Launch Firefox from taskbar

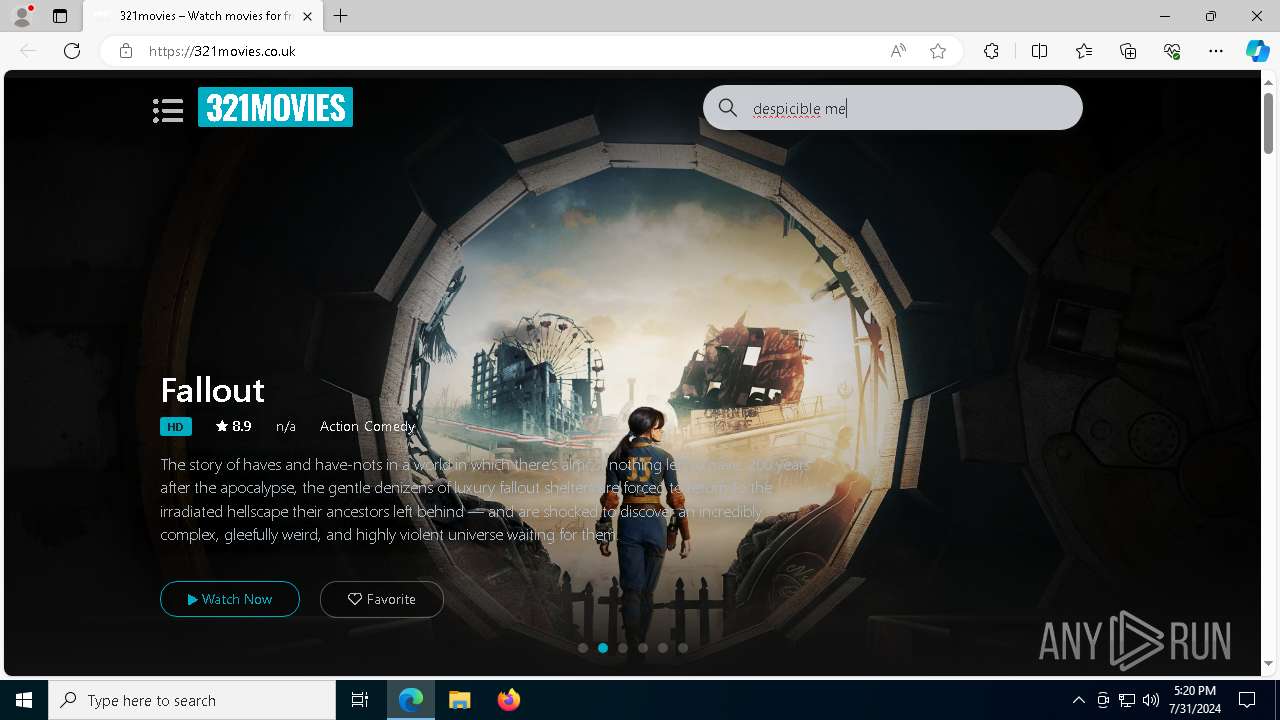tap(508, 700)
